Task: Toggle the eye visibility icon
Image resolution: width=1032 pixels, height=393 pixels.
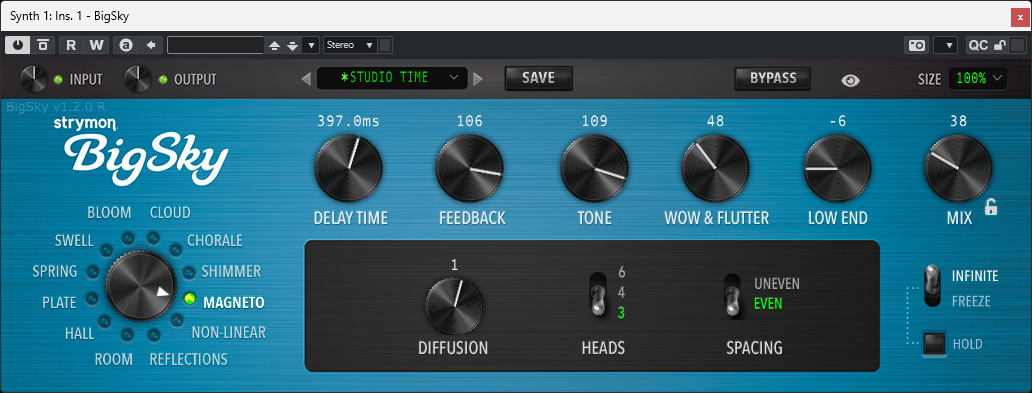Action: pos(850,80)
